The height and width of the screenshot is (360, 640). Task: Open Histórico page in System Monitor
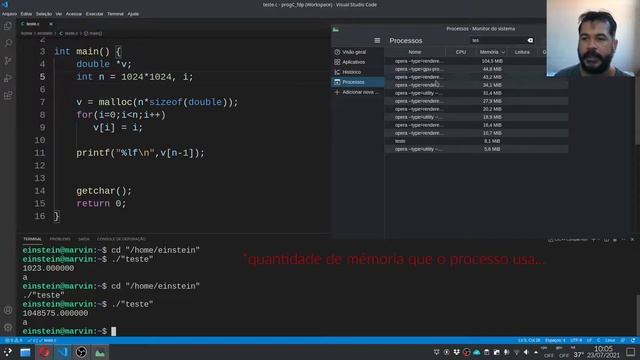click(x=358, y=72)
